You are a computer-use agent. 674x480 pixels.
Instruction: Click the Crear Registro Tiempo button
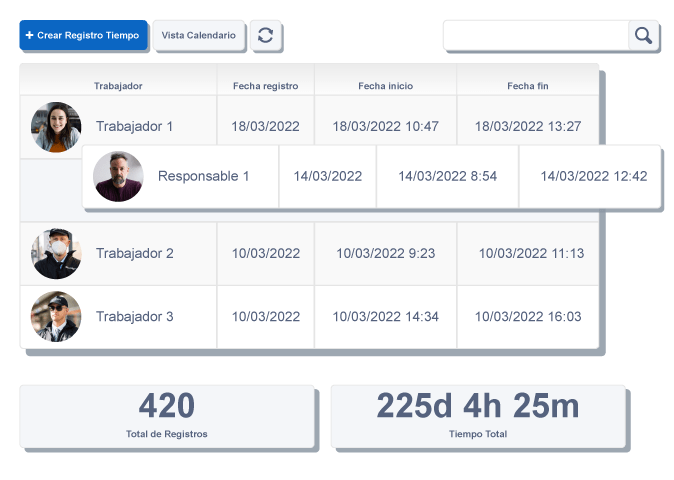[x=83, y=35]
